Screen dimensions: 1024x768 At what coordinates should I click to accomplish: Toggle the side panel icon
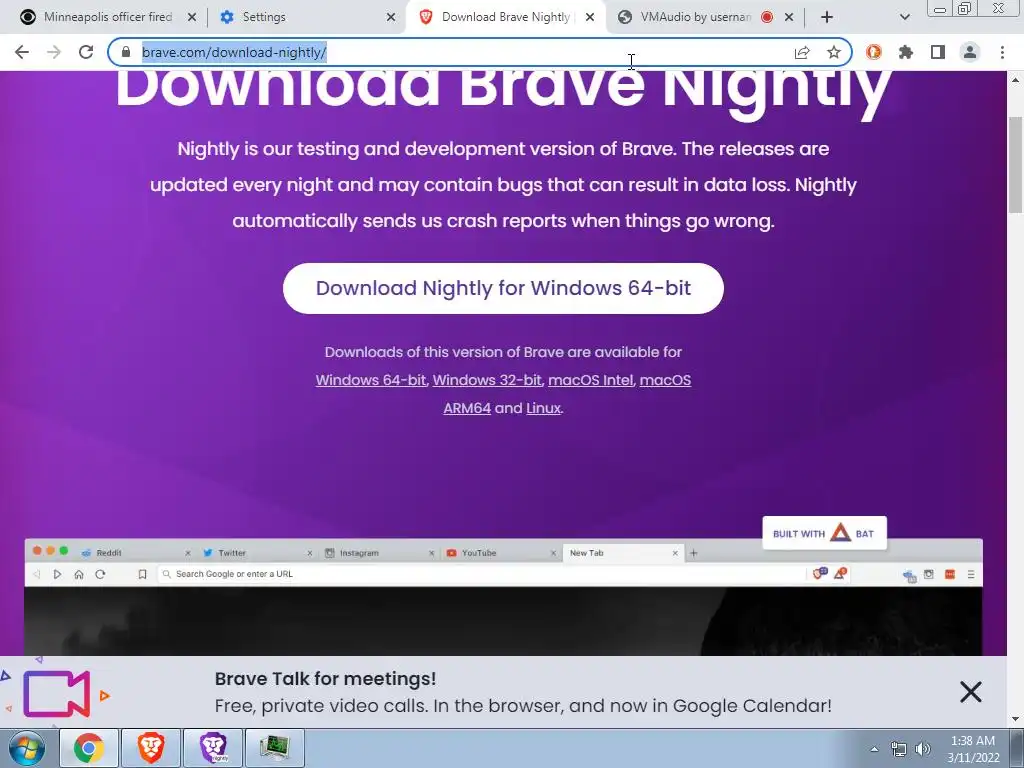tap(938, 52)
